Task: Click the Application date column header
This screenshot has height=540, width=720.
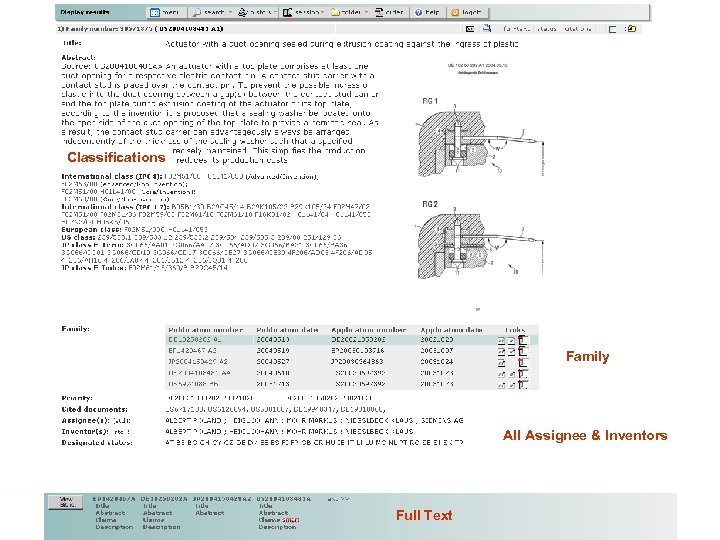Action: point(451,330)
